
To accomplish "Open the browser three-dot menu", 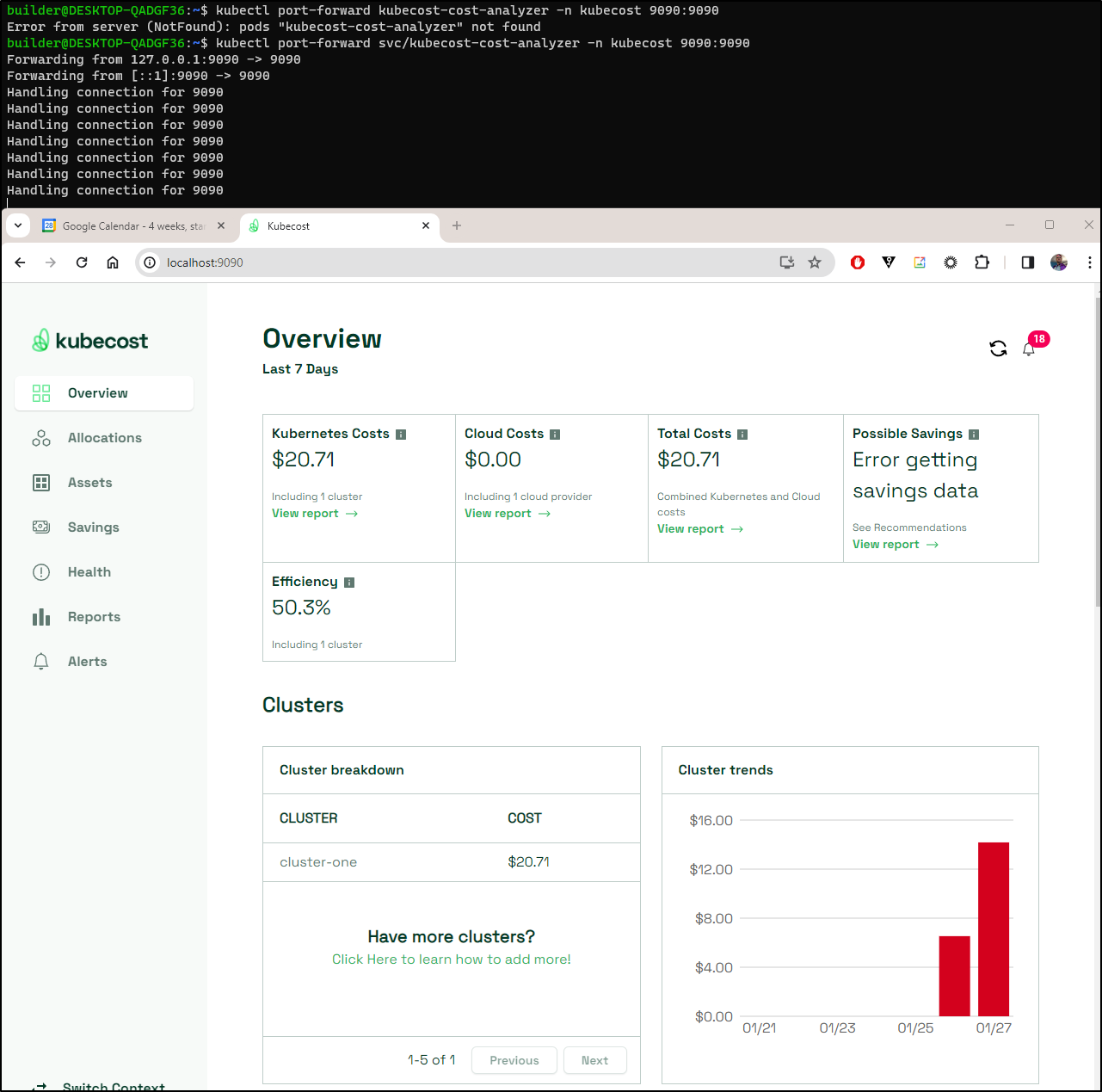I will [1090, 262].
